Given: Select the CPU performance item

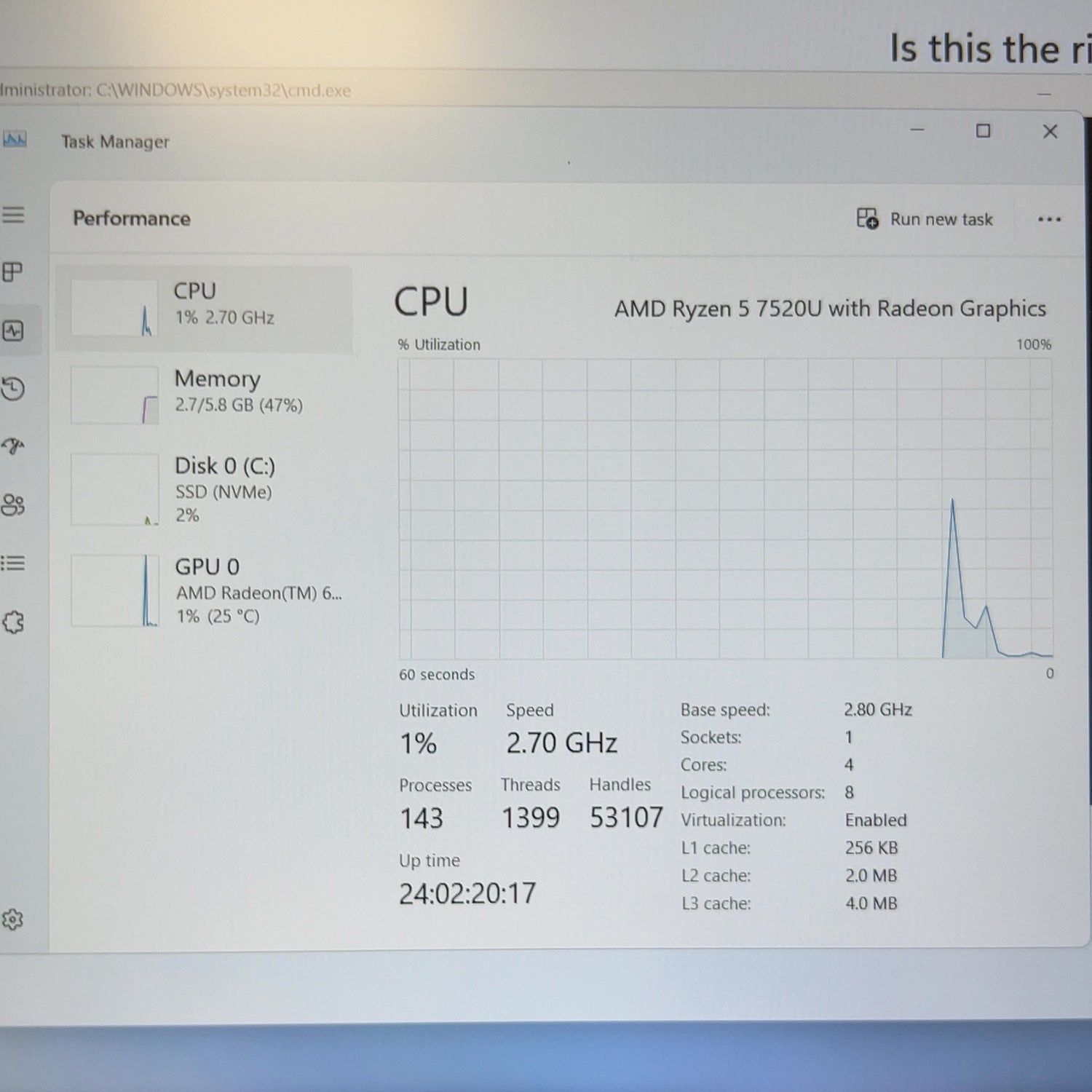Looking at the screenshot, I should tap(204, 309).
